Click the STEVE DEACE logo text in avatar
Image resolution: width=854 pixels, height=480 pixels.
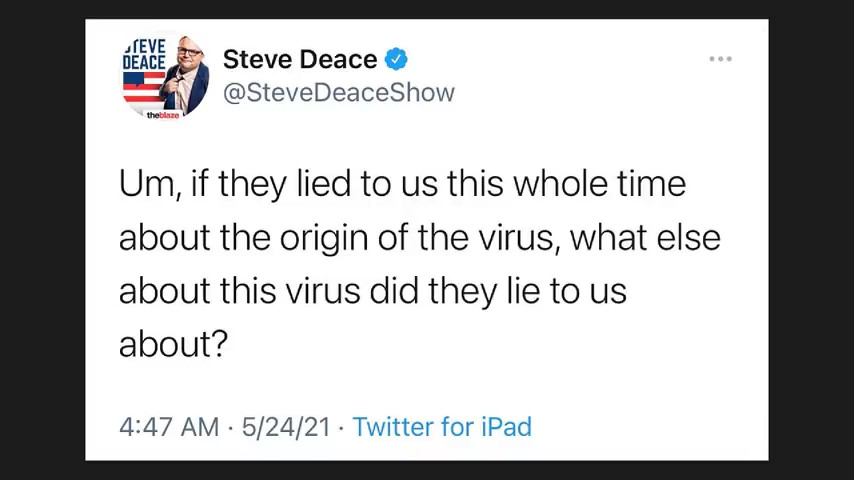(x=144, y=55)
